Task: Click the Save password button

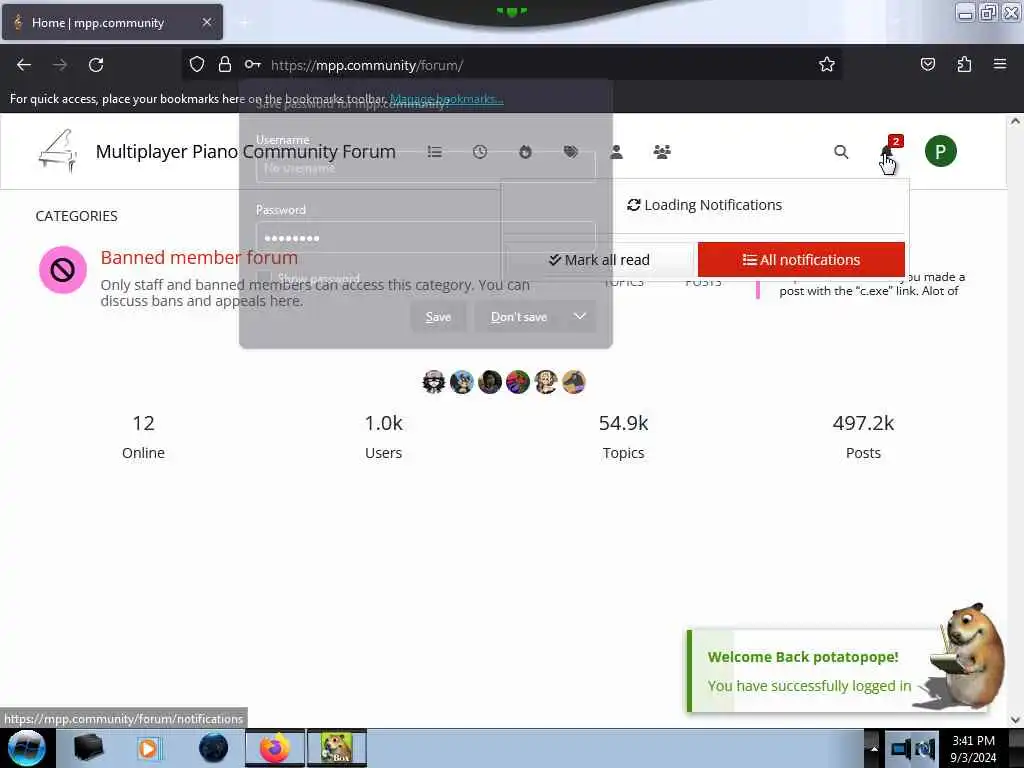Action: tap(438, 317)
